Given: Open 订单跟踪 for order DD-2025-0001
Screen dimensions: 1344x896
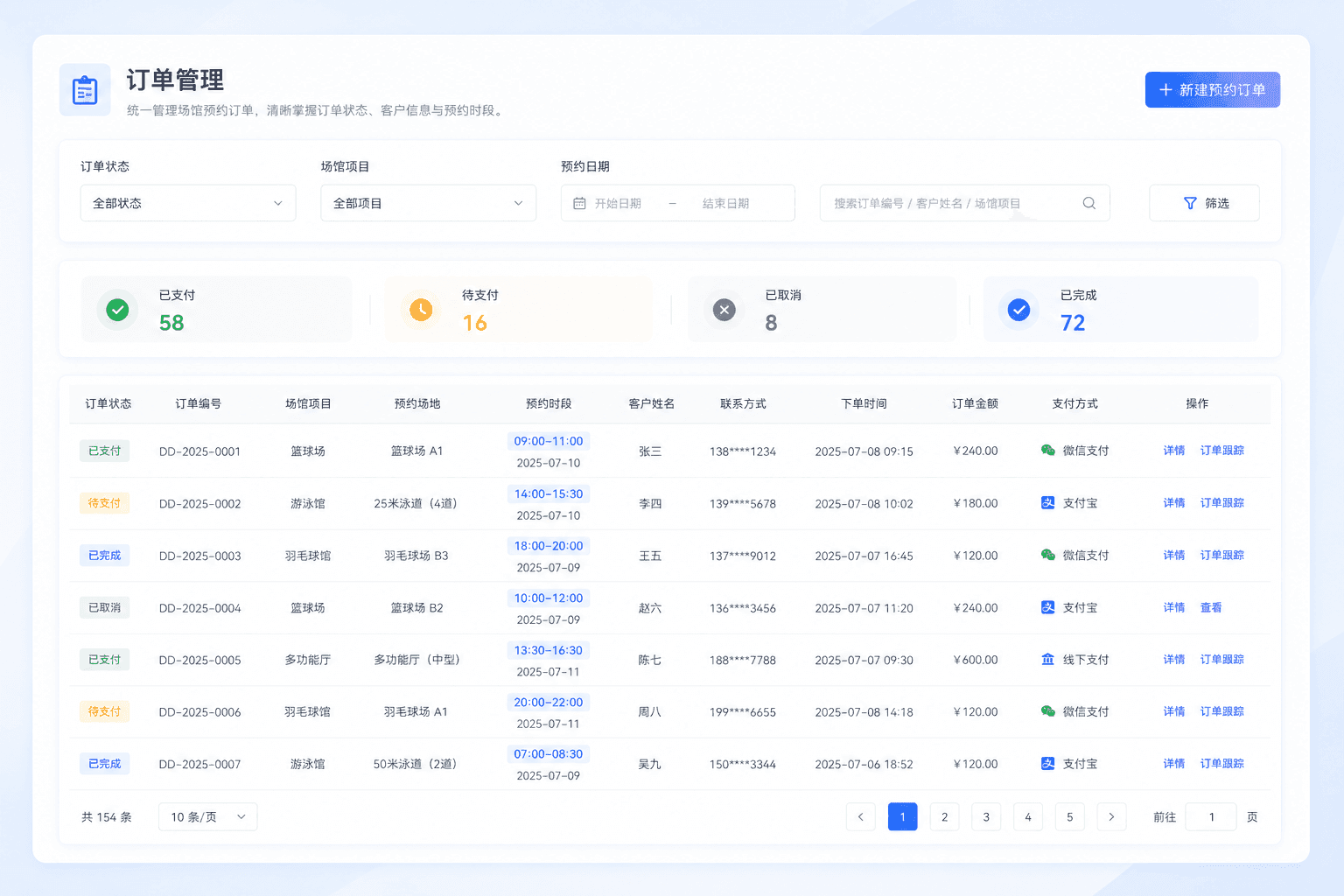Looking at the screenshot, I should click(x=1222, y=451).
